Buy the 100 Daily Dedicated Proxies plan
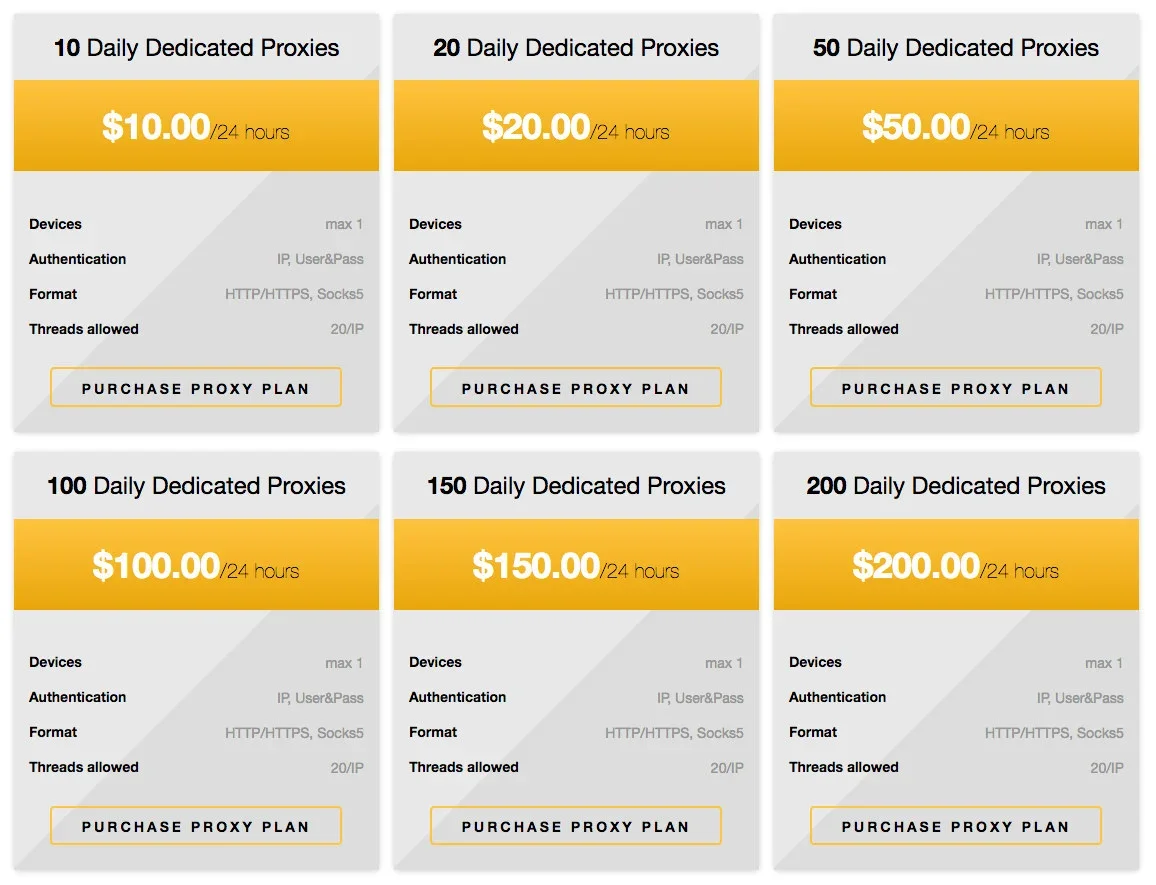The image size is (1156, 885). 196,826
